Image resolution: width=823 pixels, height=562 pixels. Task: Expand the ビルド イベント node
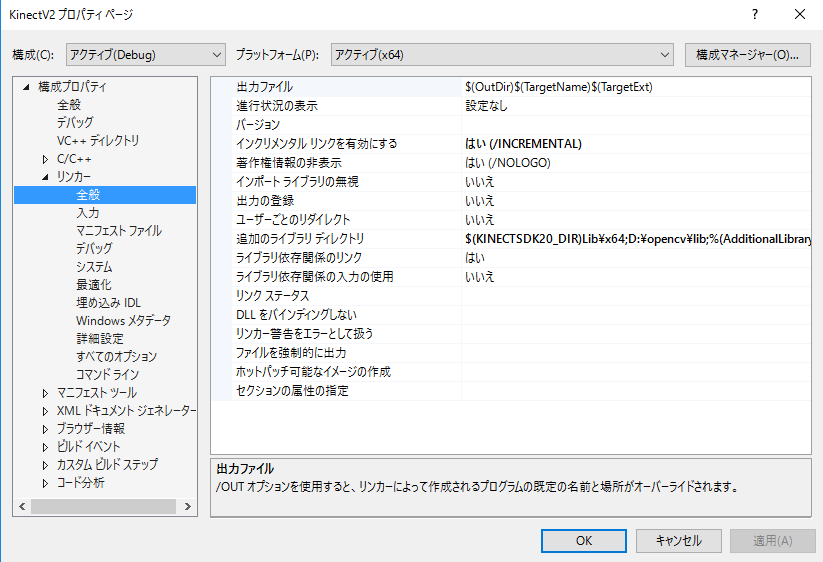pyautogui.click(x=45, y=447)
